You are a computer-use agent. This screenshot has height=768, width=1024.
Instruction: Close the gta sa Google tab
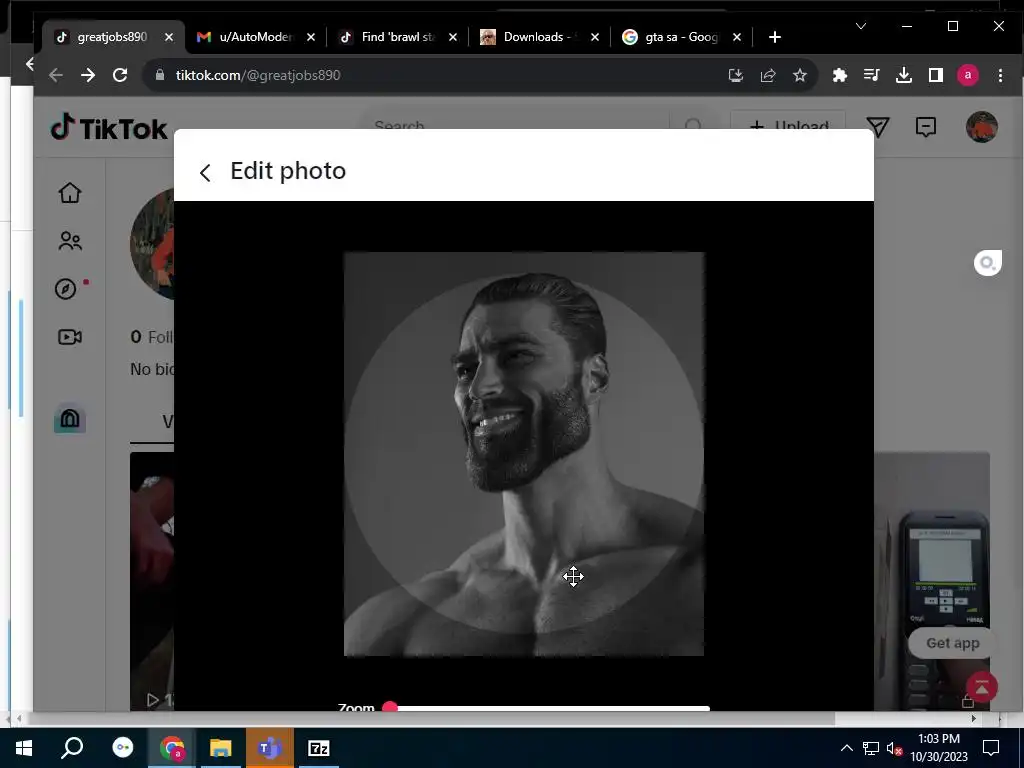[x=737, y=37]
